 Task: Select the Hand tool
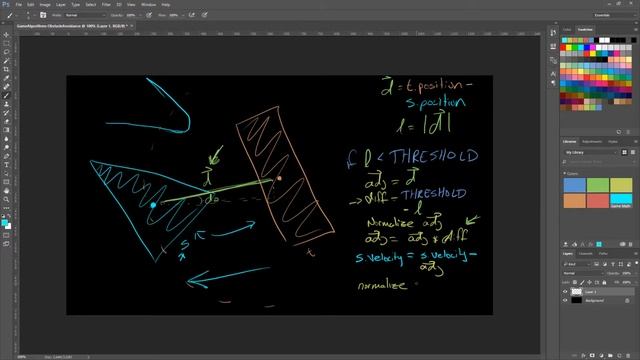(6, 191)
